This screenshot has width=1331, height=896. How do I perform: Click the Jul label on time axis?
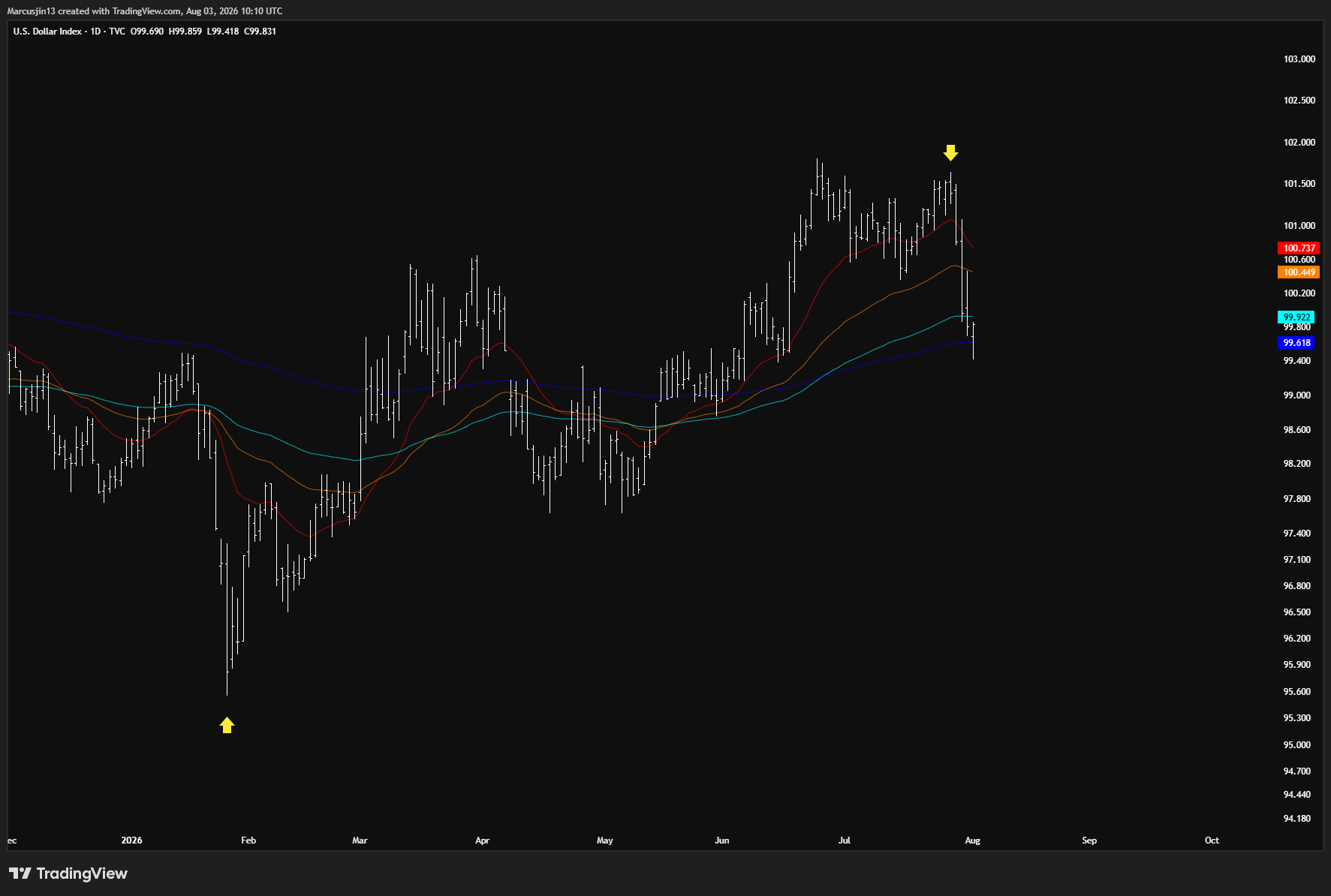pyautogui.click(x=845, y=840)
